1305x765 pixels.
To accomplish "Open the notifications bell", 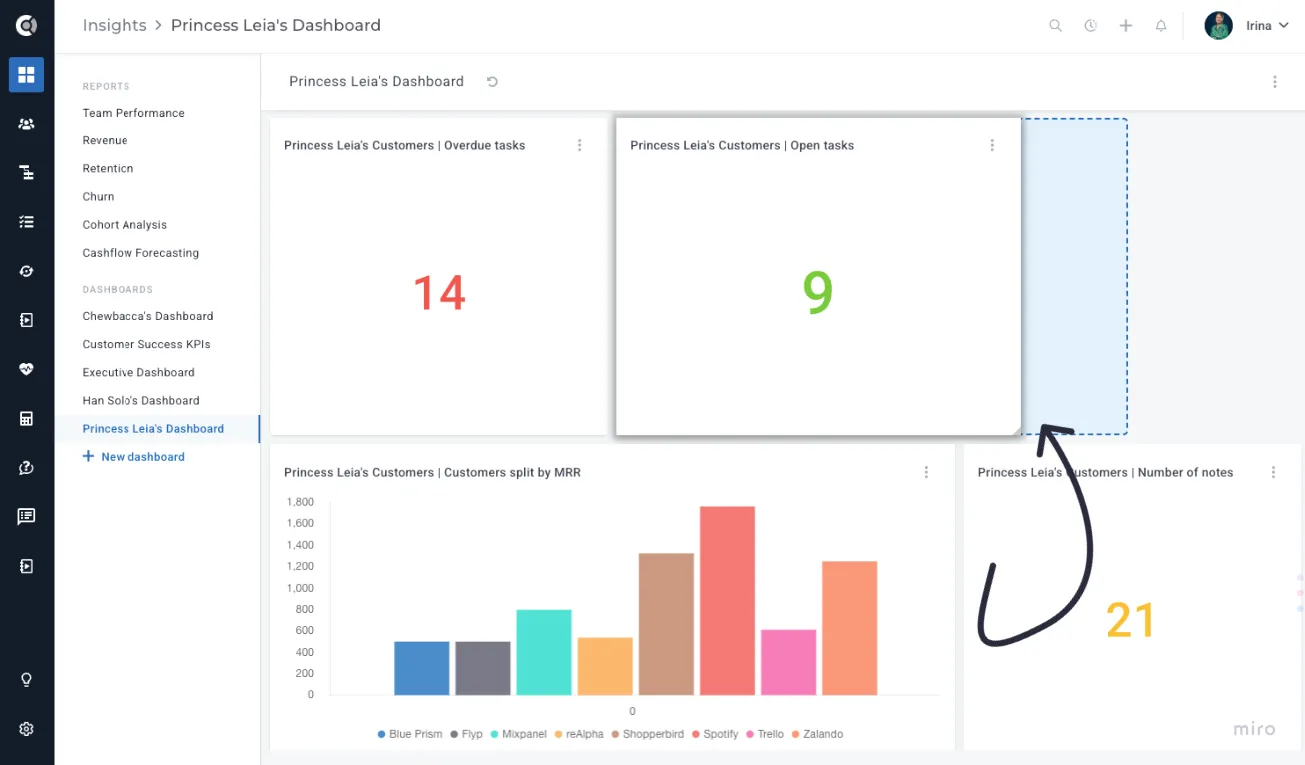I will 1161,26.
